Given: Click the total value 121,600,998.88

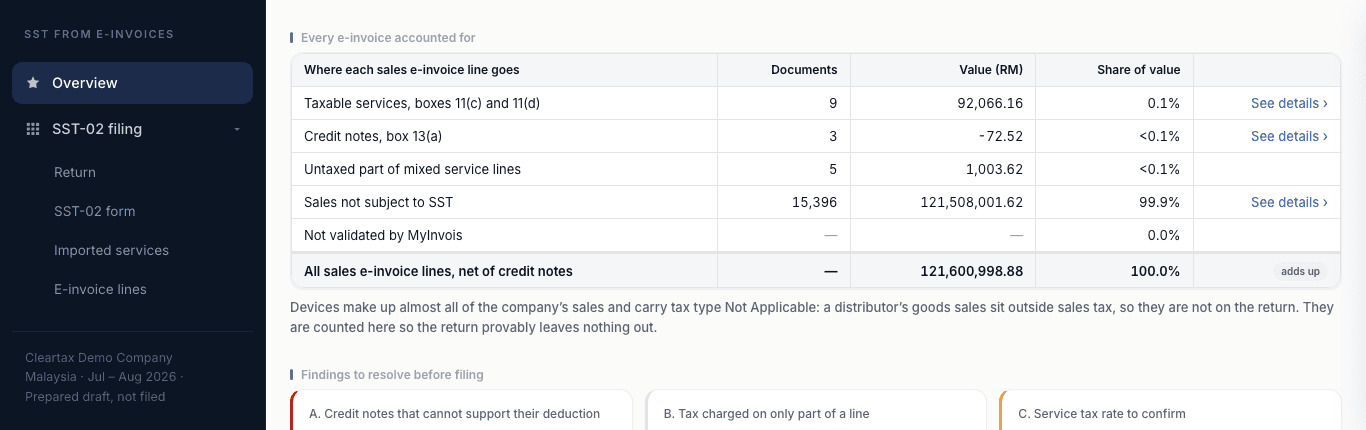Looking at the screenshot, I should pyautogui.click(x=970, y=271).
